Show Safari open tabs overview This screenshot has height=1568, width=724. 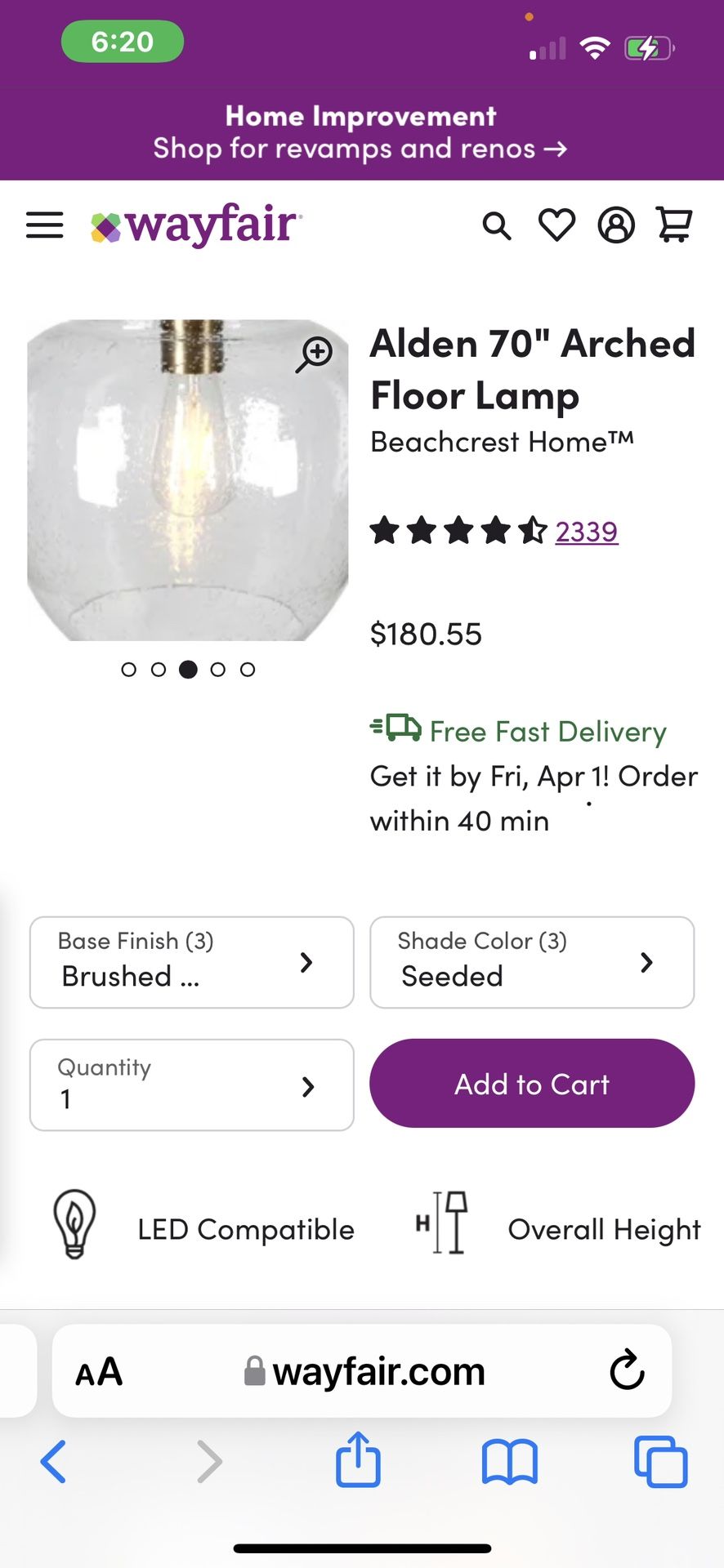point(660,1461)
